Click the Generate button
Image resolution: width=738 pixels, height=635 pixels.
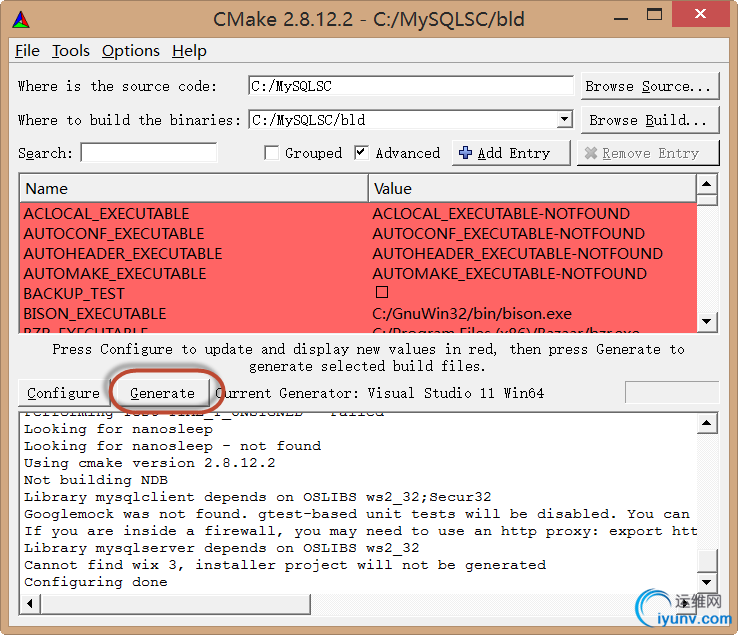click(x=162, y=393)
